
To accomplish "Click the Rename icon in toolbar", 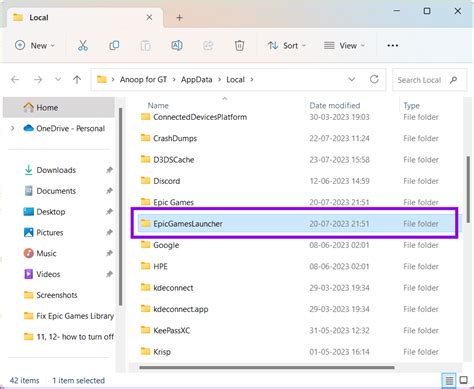I will [x=177, y=45].
